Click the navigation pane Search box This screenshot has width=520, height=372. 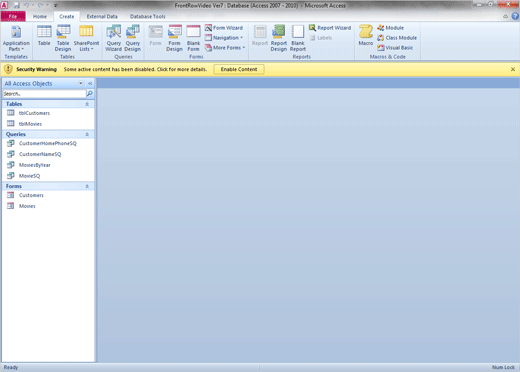44,94
